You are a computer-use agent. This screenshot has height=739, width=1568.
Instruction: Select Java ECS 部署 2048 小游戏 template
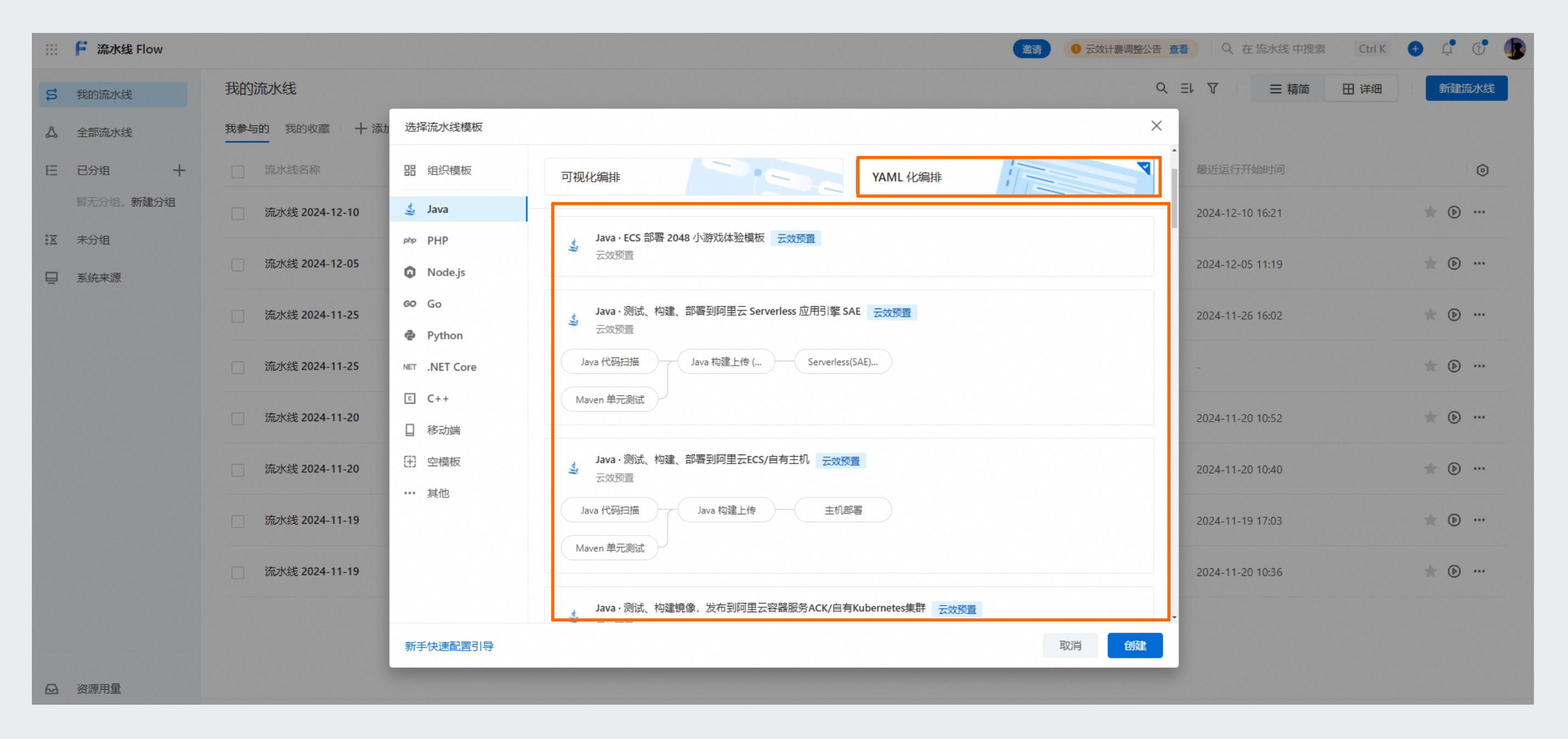point(849,246)
